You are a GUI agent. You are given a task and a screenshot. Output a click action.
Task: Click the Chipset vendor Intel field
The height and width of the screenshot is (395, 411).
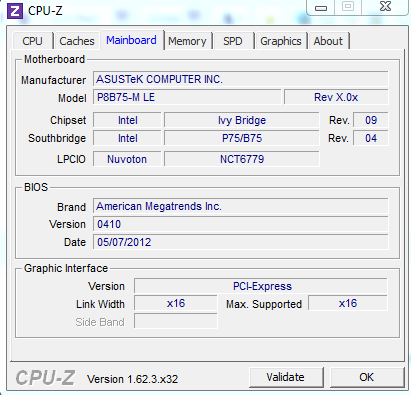(x=127, y=120)
